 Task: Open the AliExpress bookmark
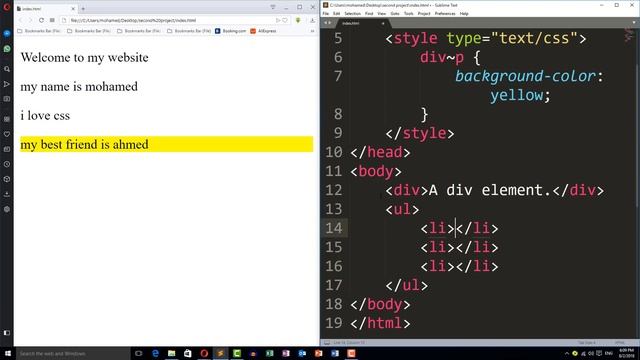click(263, 31)
